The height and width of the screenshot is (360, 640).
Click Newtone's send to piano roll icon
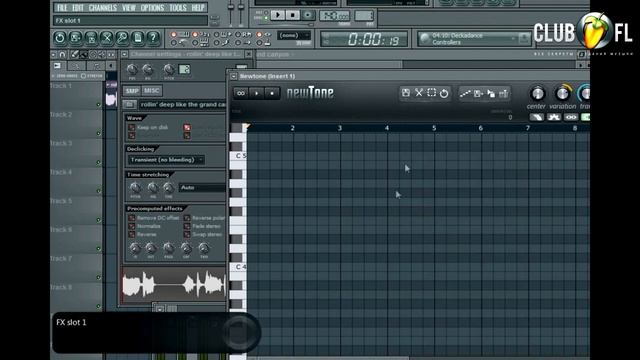478,93
